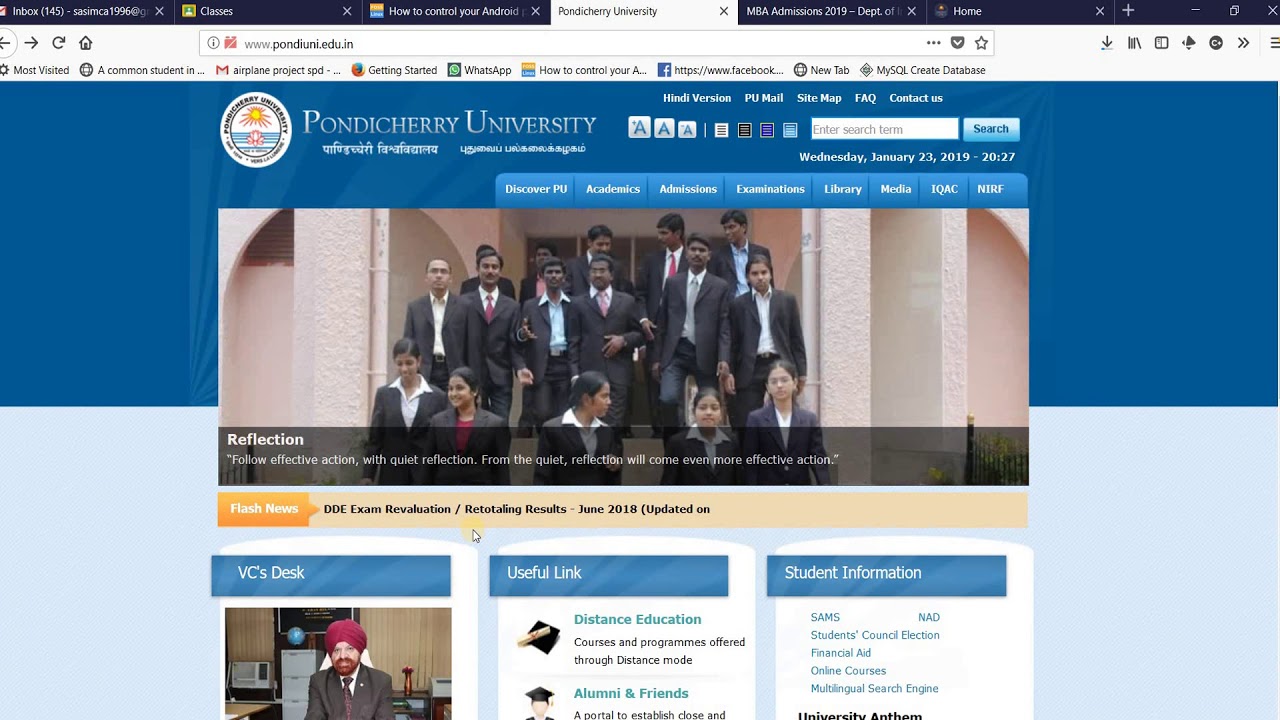This screenshot has width=1280, height=720.
Task: Save page to Pocket
Action: (x=957, y=43)
